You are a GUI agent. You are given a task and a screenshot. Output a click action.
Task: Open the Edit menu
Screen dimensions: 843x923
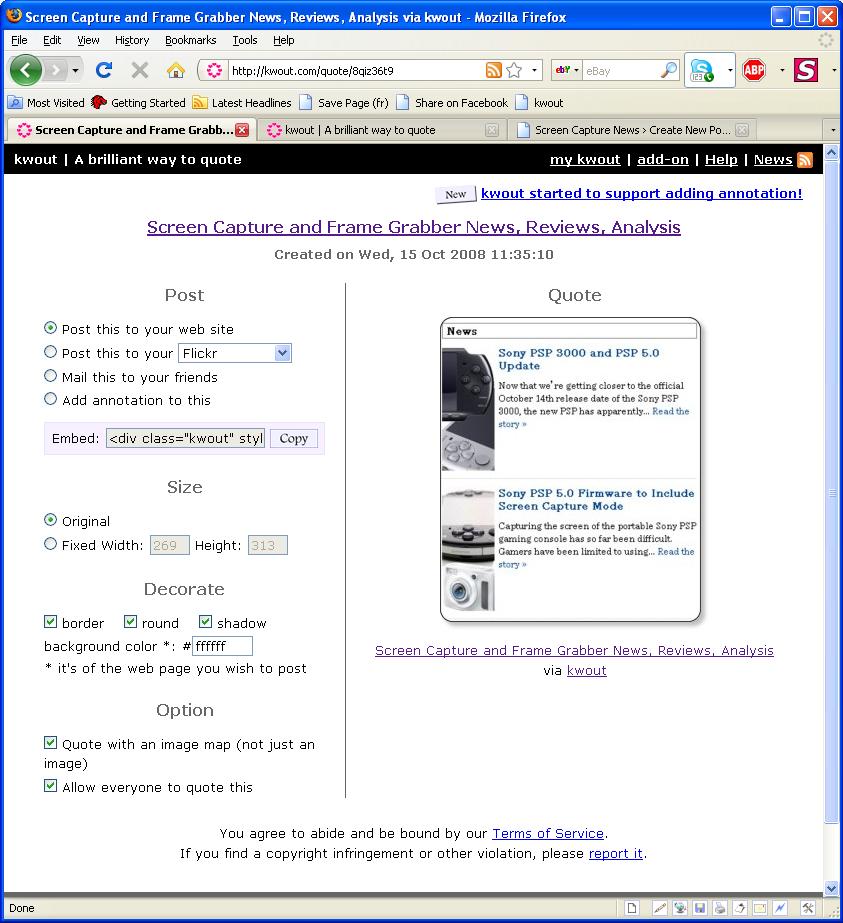(x=52, y=40)
